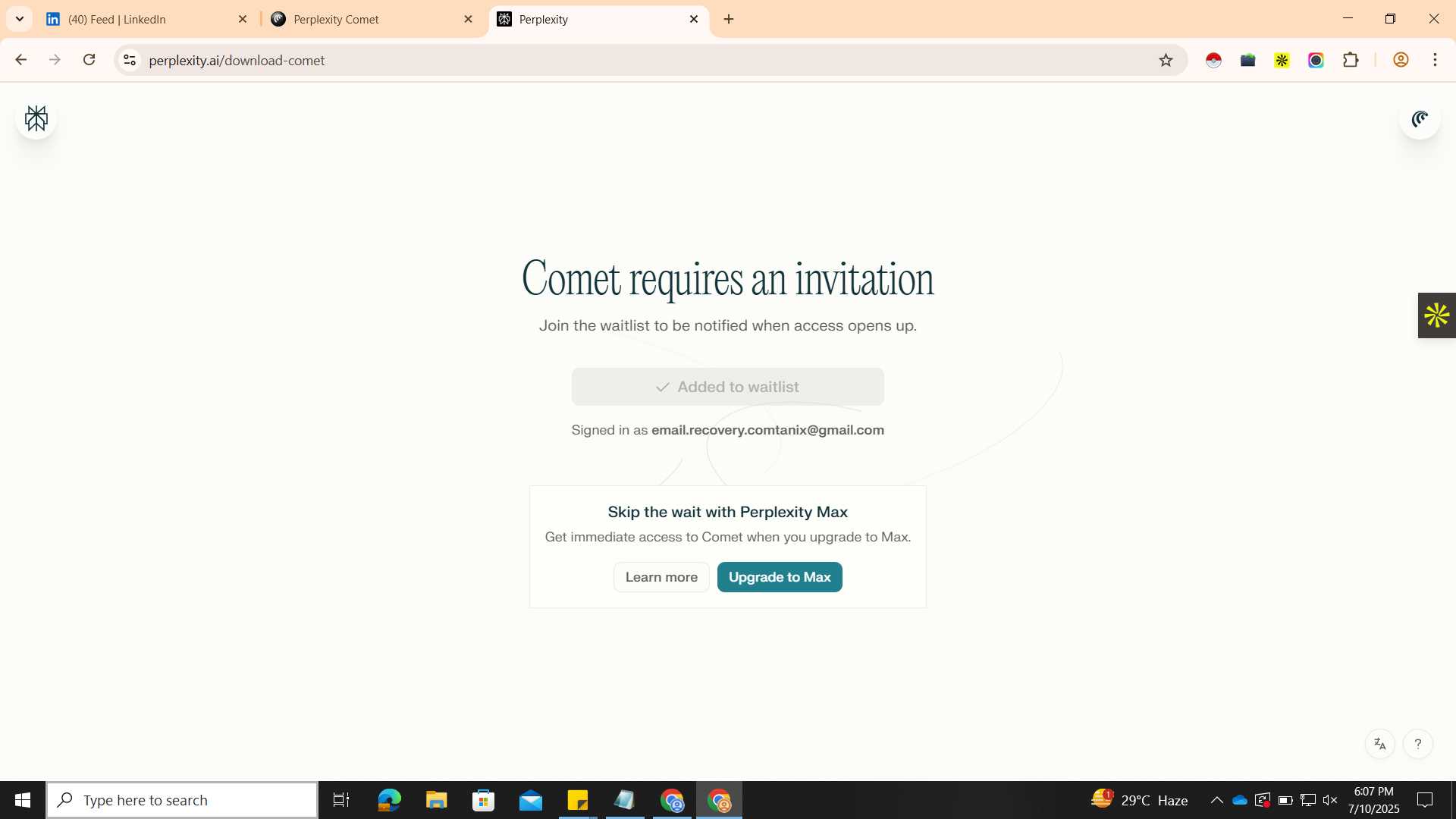Open the red Pokeball extension

click(1213, 60)
